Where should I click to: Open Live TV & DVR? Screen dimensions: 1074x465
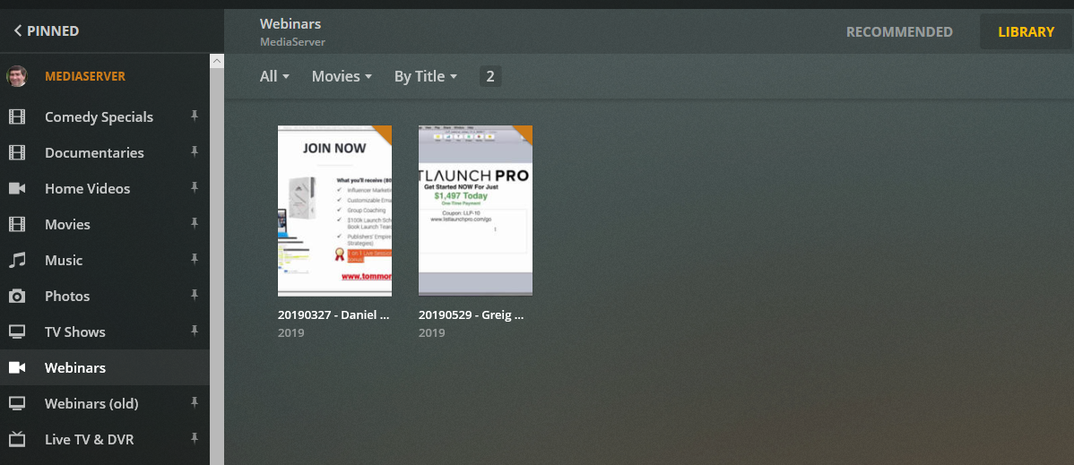coord(89,439)
